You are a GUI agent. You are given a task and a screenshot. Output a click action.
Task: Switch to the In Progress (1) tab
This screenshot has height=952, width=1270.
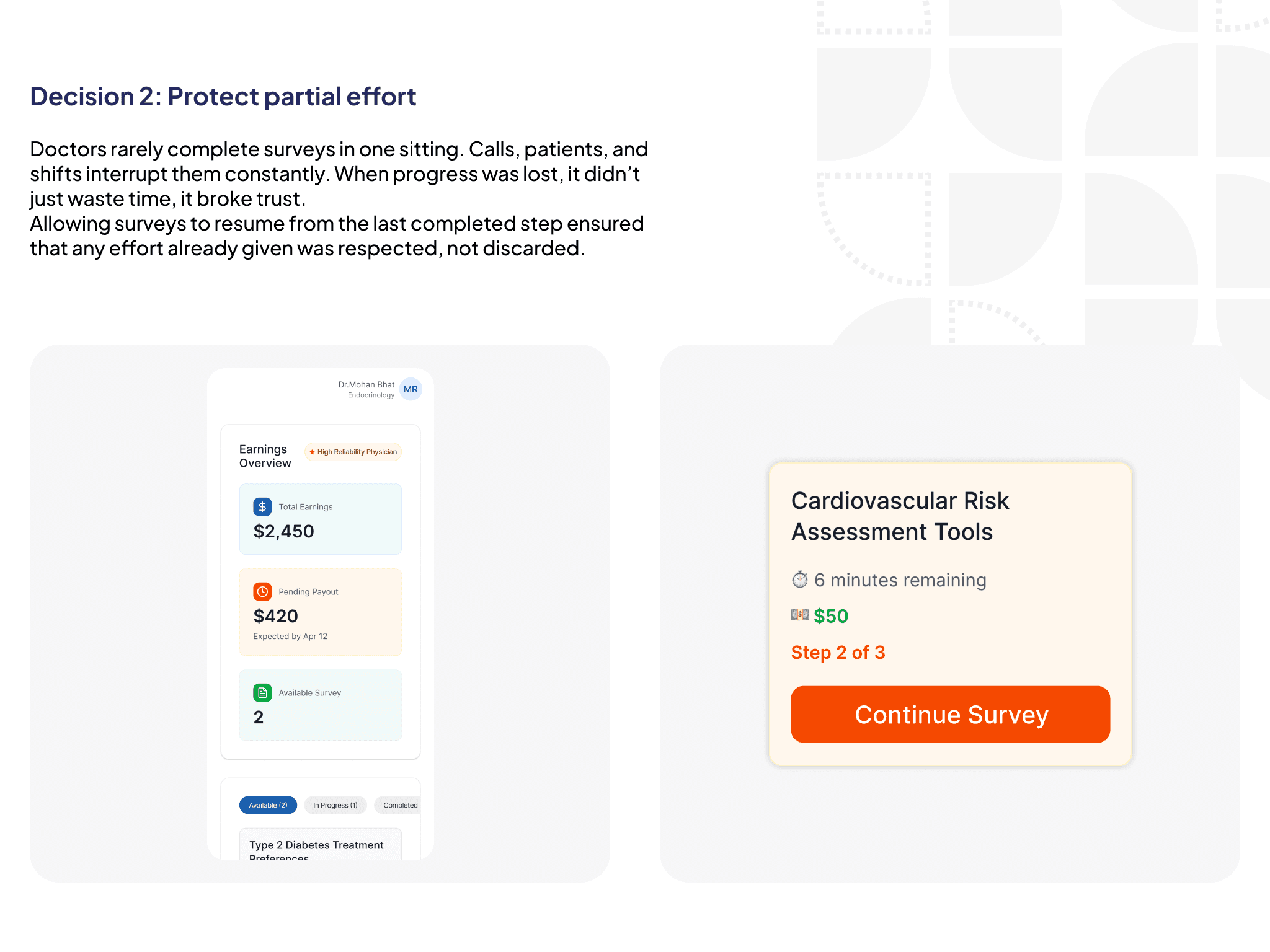click(335, 805)
